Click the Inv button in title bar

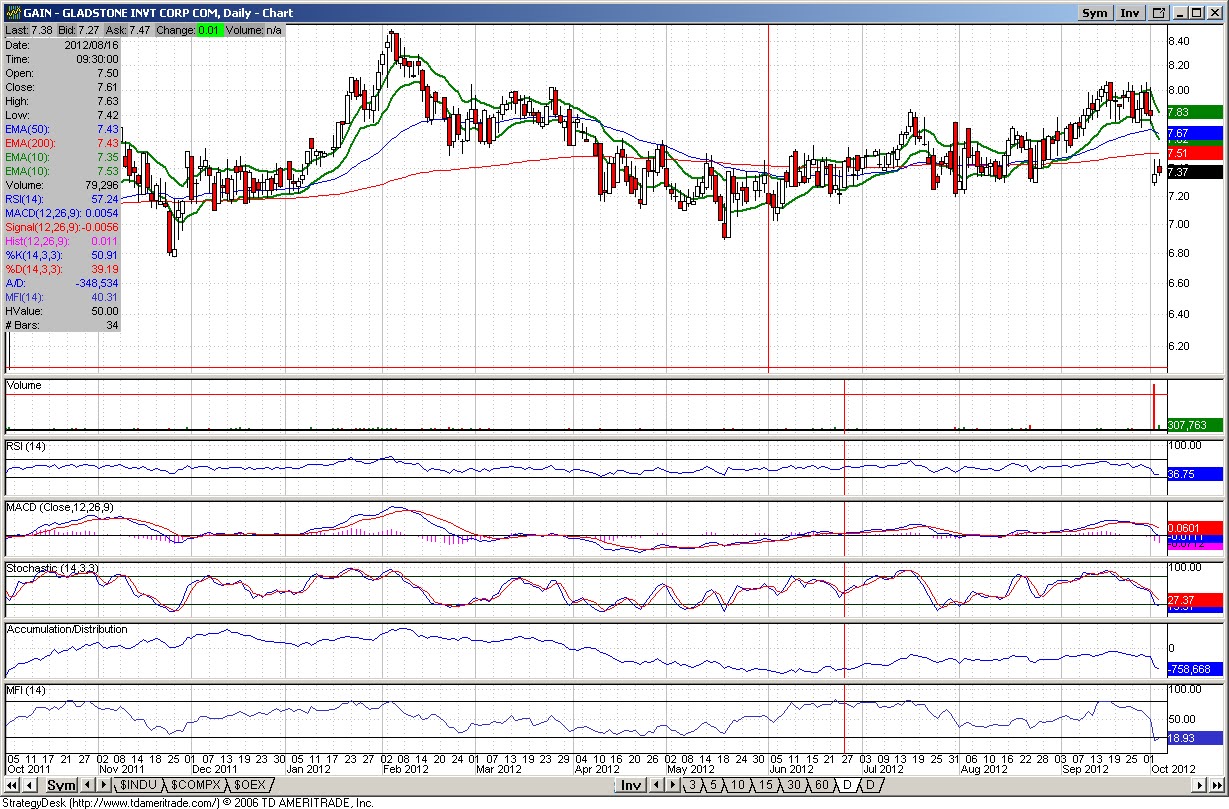(1130, 13)
